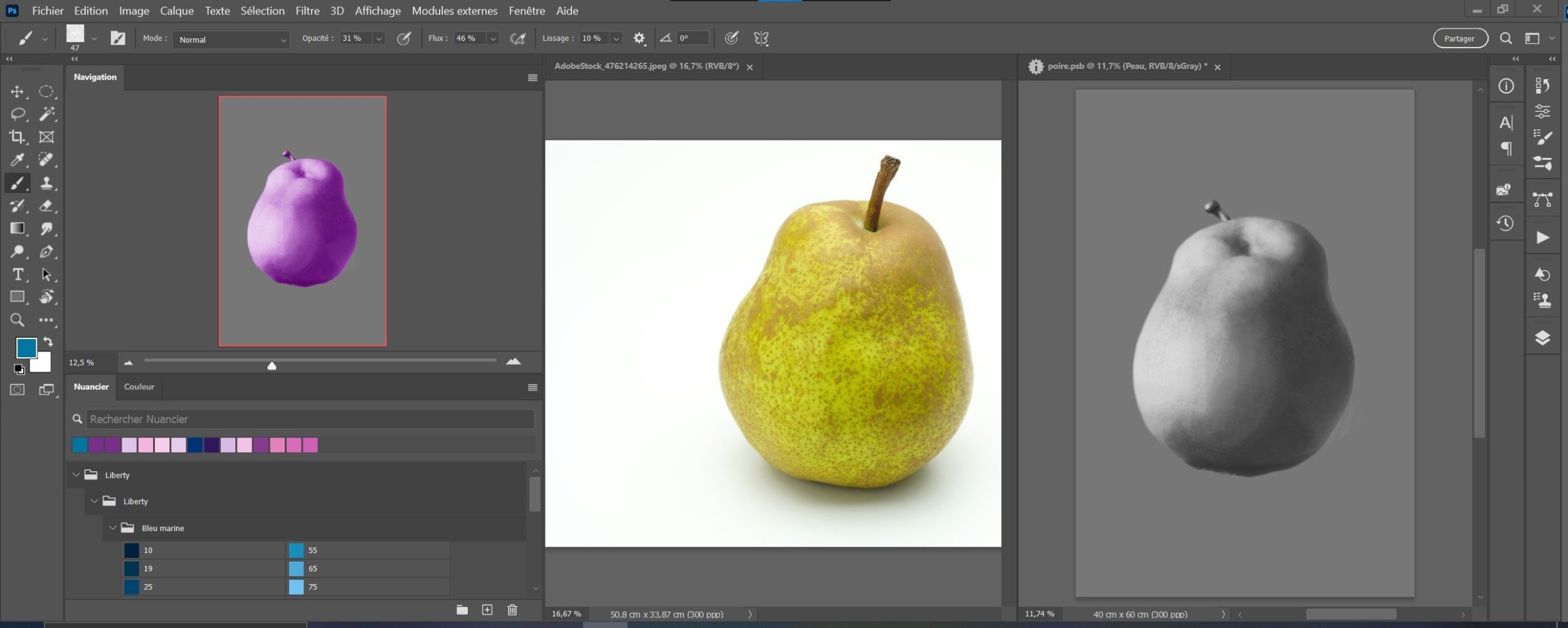
Task: Open the Layers panel icon
Action: (1542, 338)
